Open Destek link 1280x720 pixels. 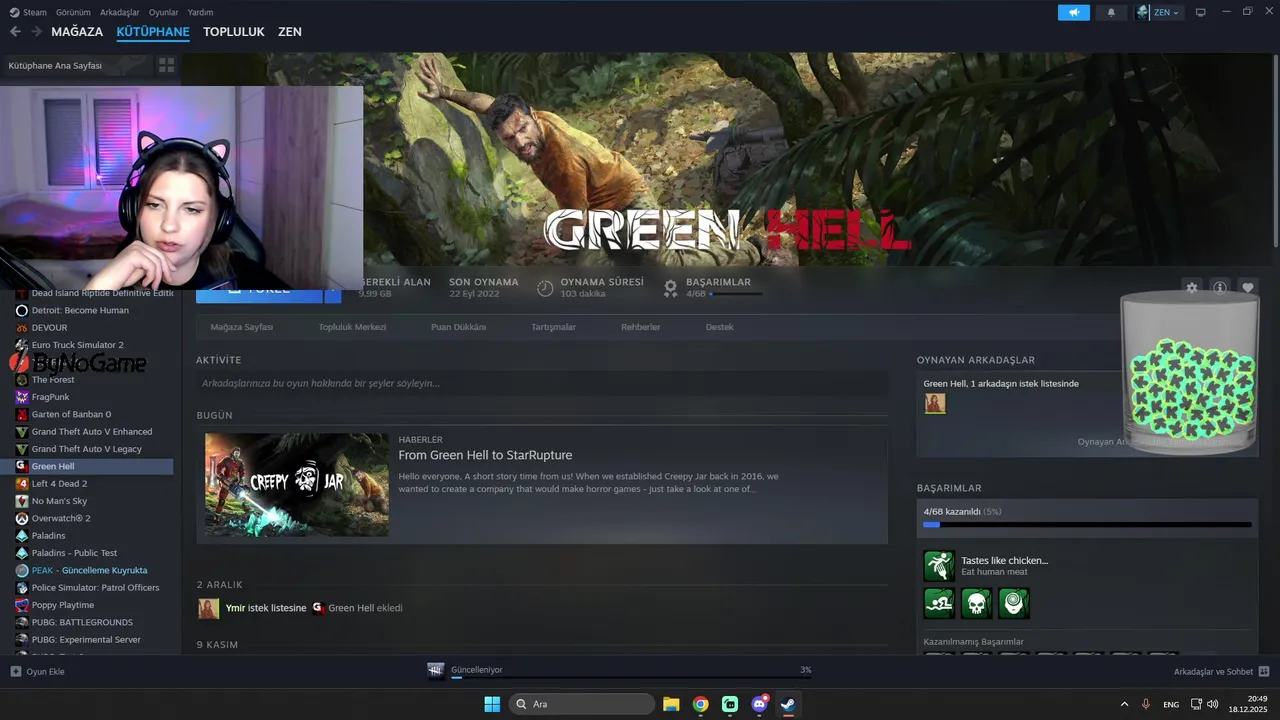point(719,327)
